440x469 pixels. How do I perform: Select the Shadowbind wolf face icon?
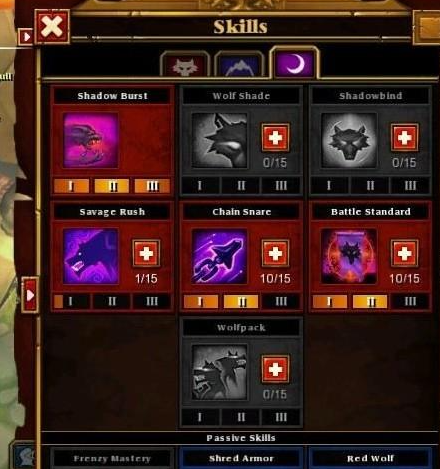(349, 140)
